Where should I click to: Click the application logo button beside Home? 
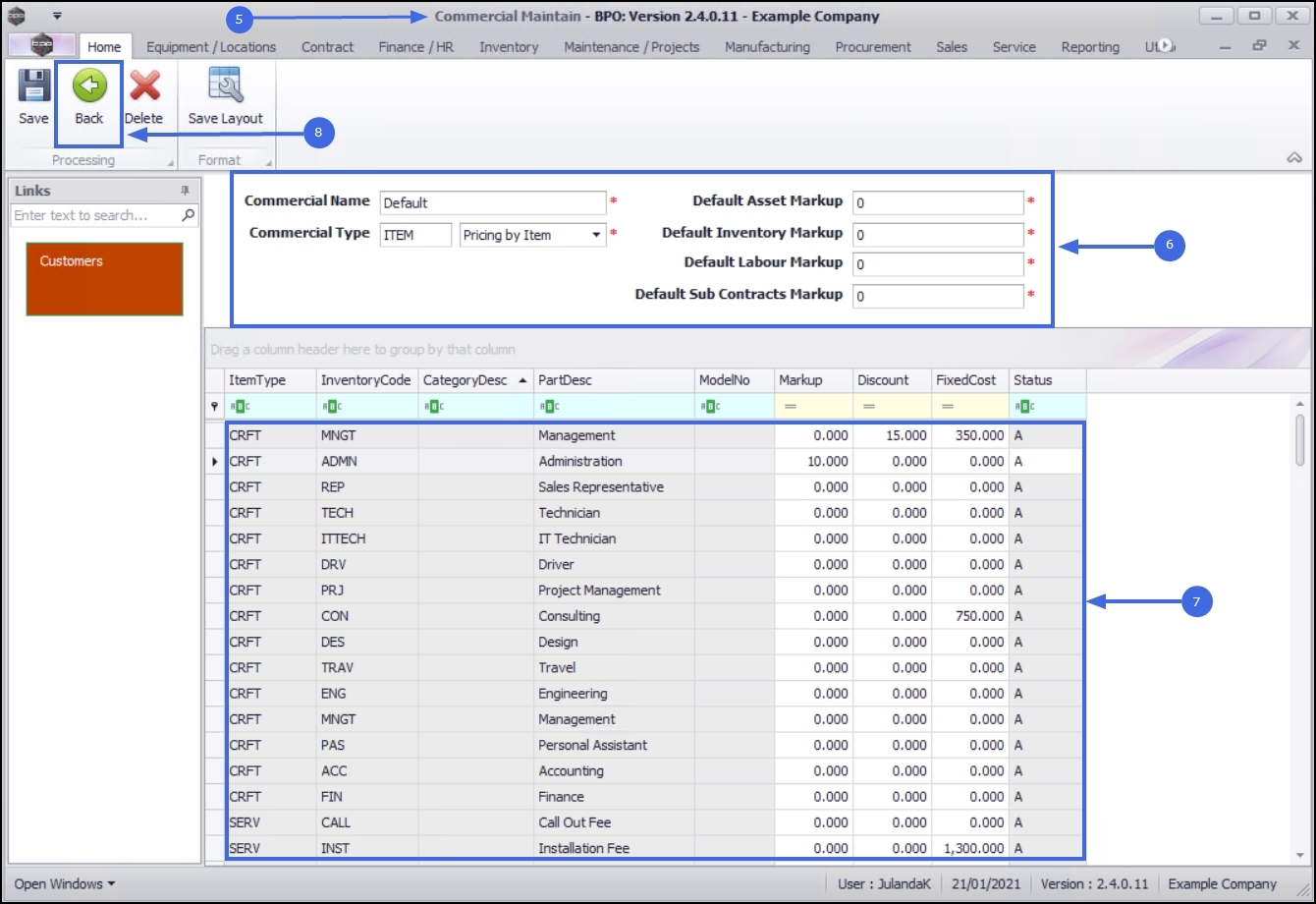[41, 45]
